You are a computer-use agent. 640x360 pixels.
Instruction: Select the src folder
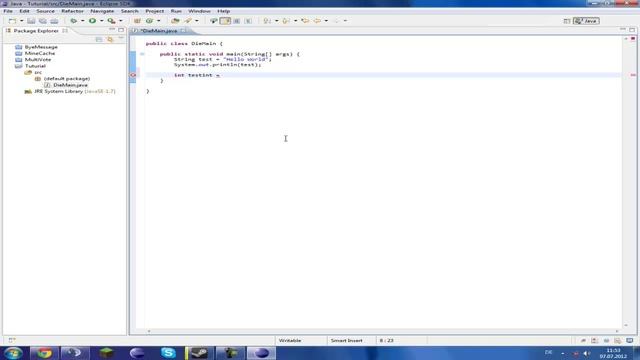click(38, 72)
